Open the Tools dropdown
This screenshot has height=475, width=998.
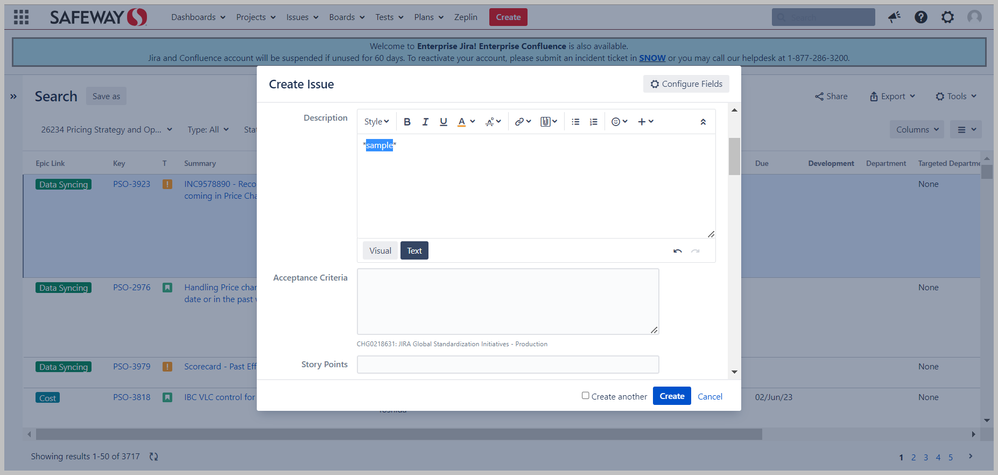click(956, 96)
